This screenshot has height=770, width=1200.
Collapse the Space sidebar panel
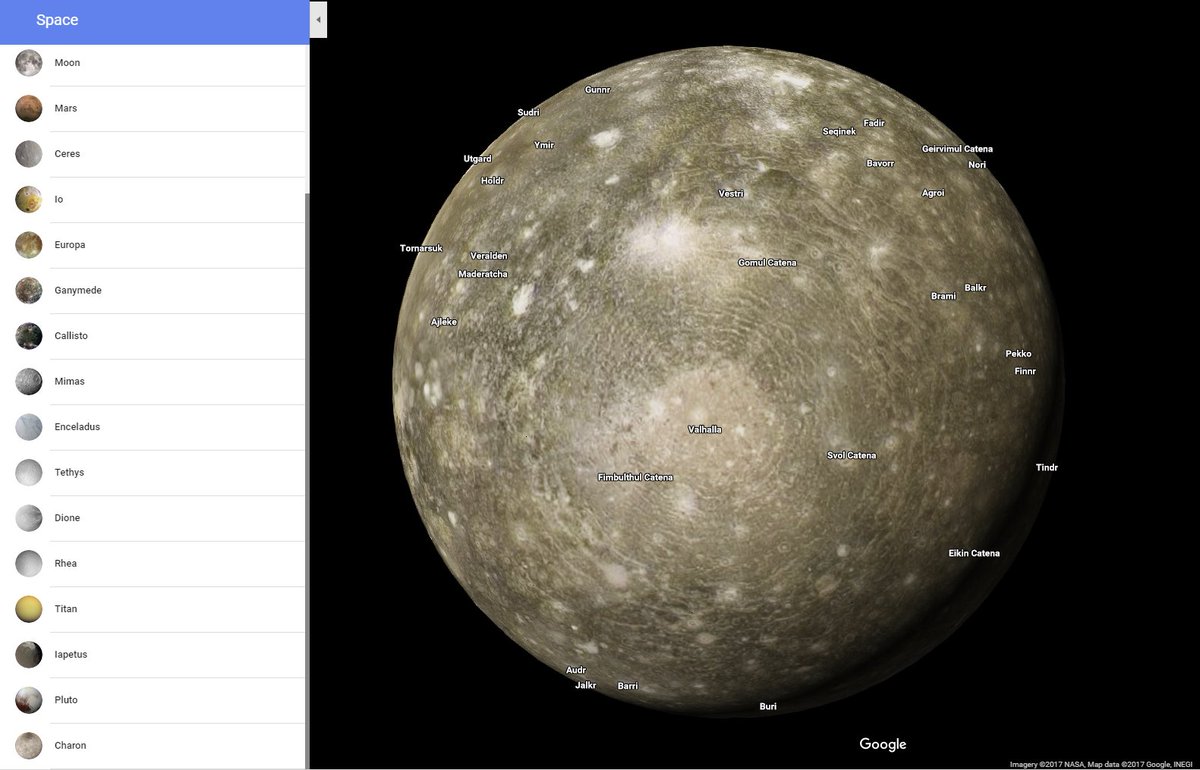318,19
